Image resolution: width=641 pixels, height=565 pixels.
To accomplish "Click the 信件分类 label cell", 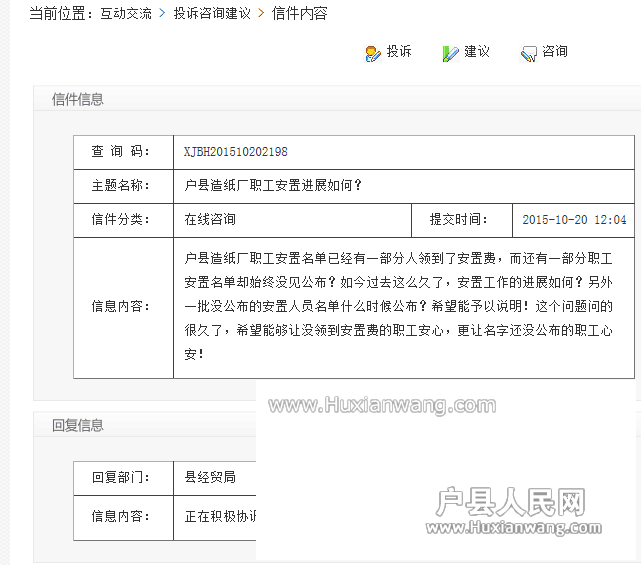I will [x=123, y=220].
